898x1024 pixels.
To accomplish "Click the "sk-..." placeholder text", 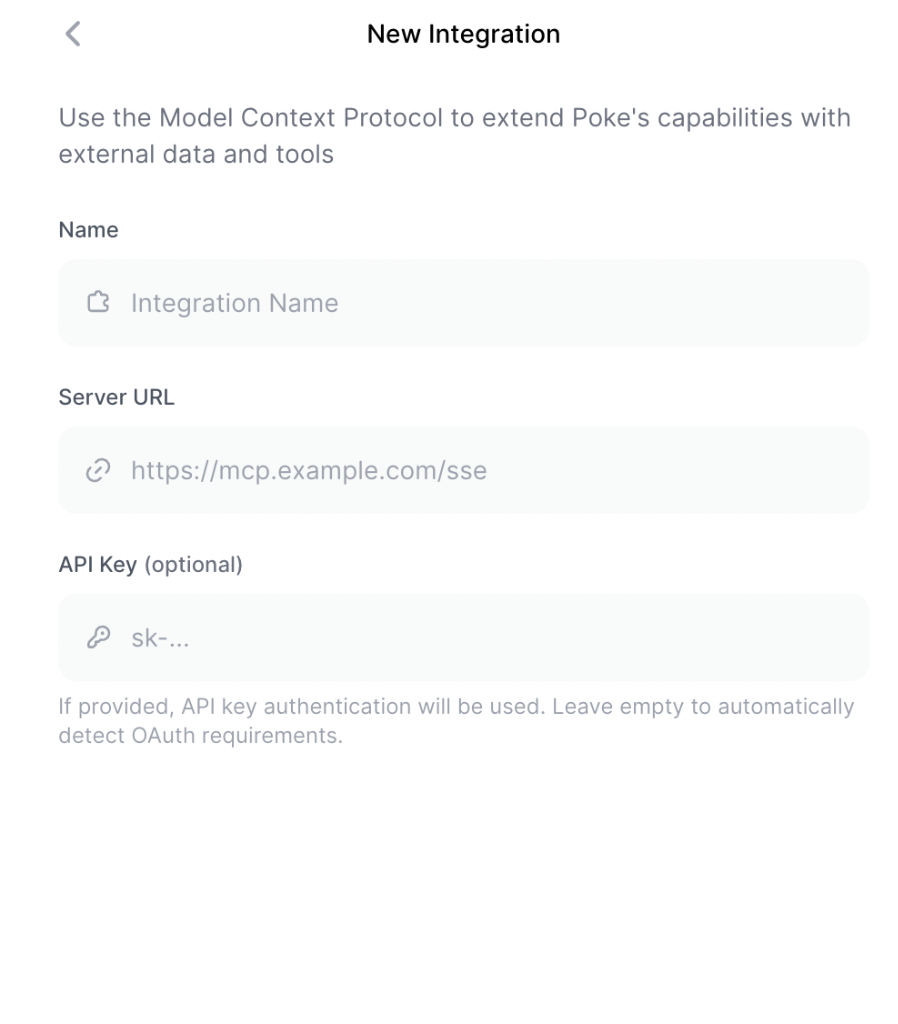I will pos(160,638).
